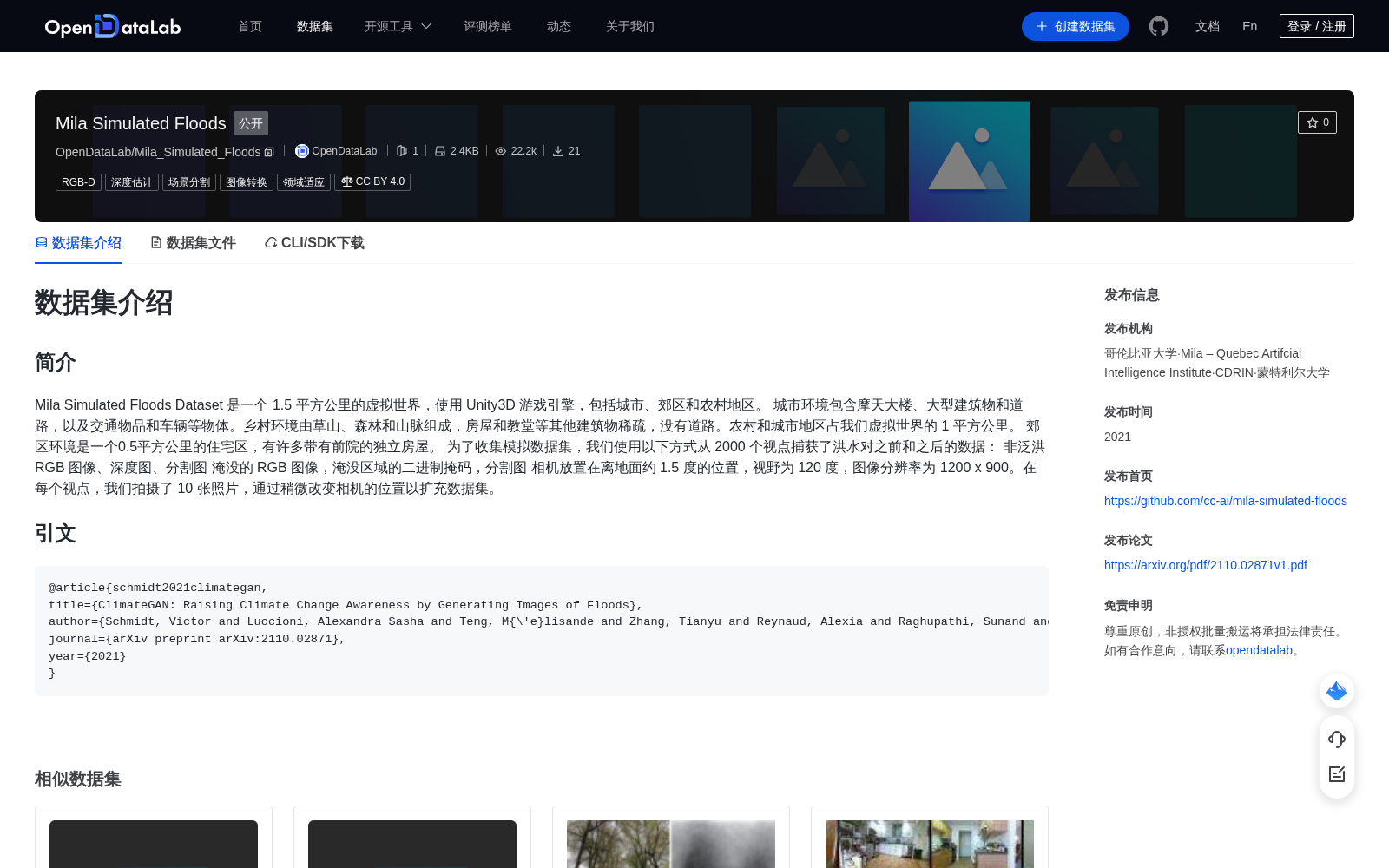Open customer support headset icon
The height and width of the screenshot is (868, 1389).
[x=1337, y=740]
